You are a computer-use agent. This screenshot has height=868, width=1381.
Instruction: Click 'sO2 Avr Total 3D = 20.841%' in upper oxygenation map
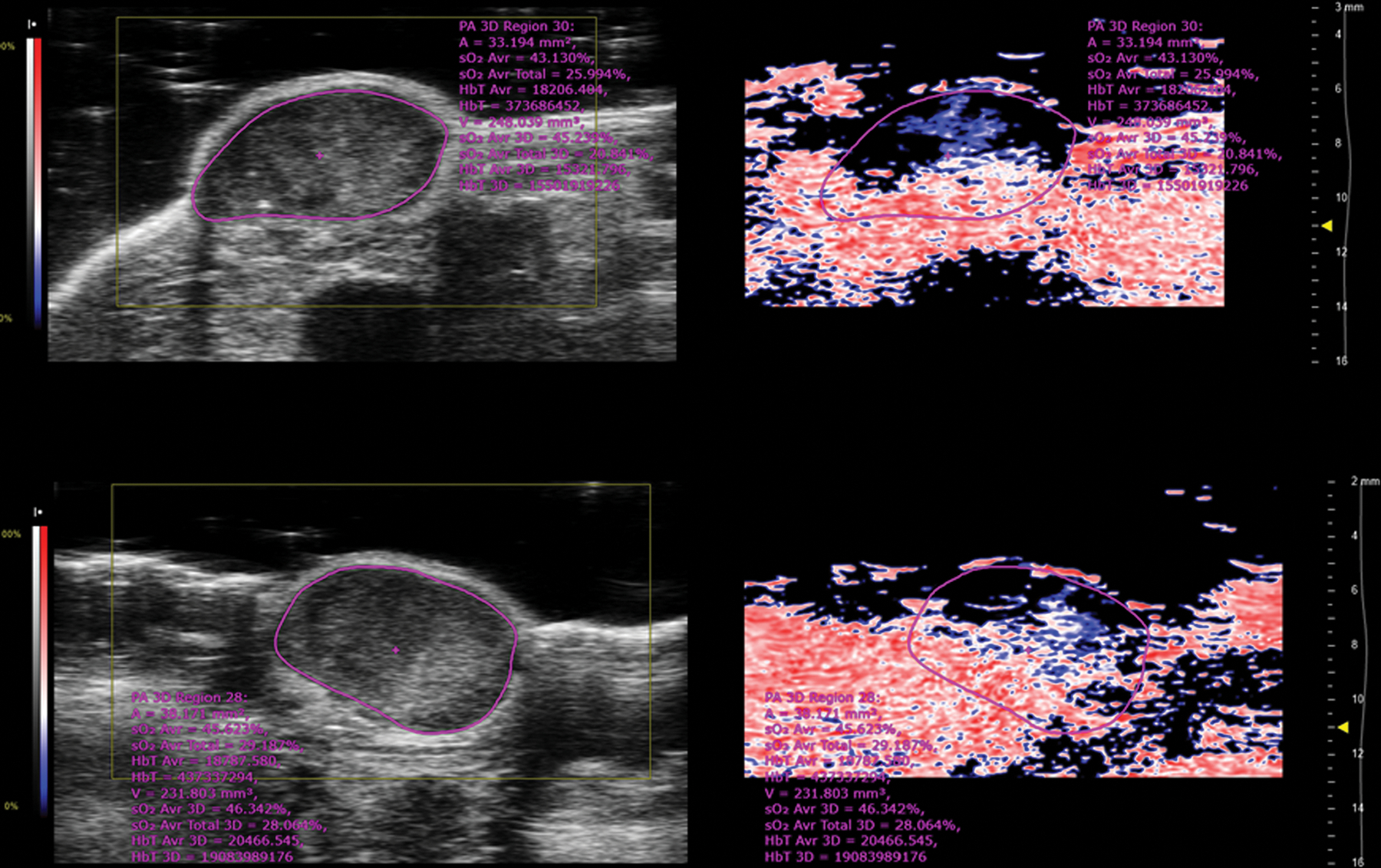1185,154
